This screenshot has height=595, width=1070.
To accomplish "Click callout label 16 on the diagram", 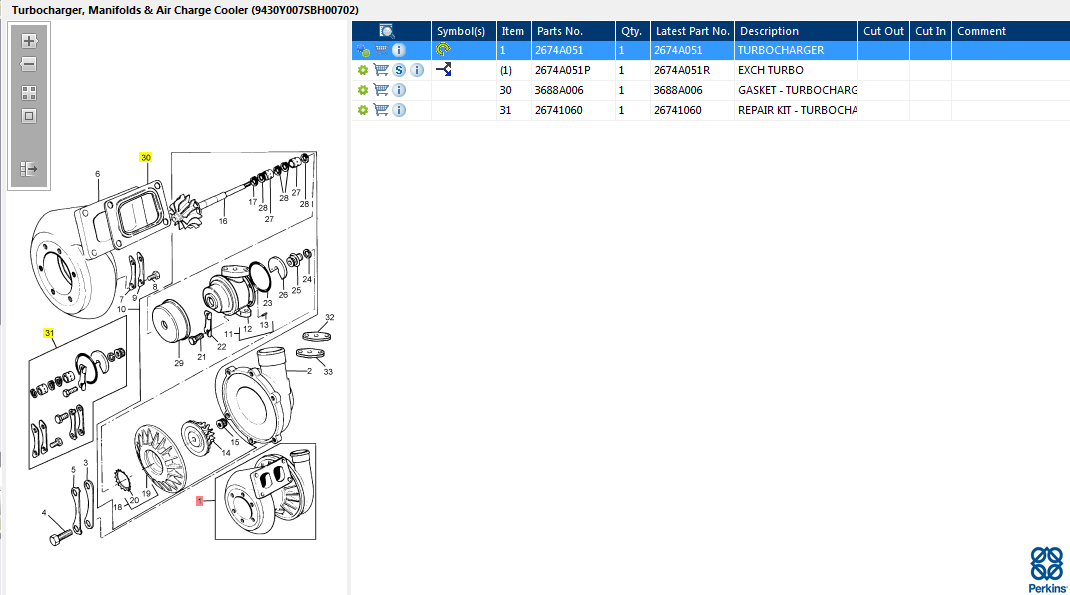I will pos(223,221).
